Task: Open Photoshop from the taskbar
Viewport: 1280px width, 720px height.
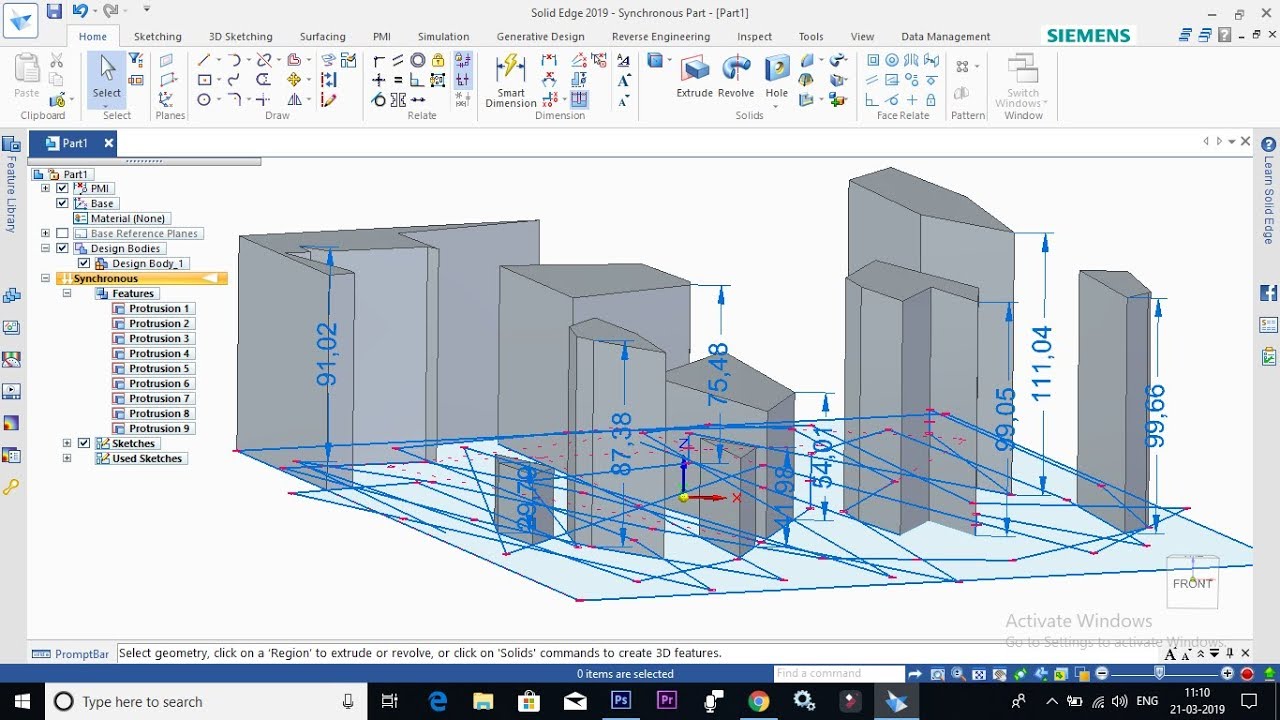Action: pyautogui.click(x=621, y=701)
